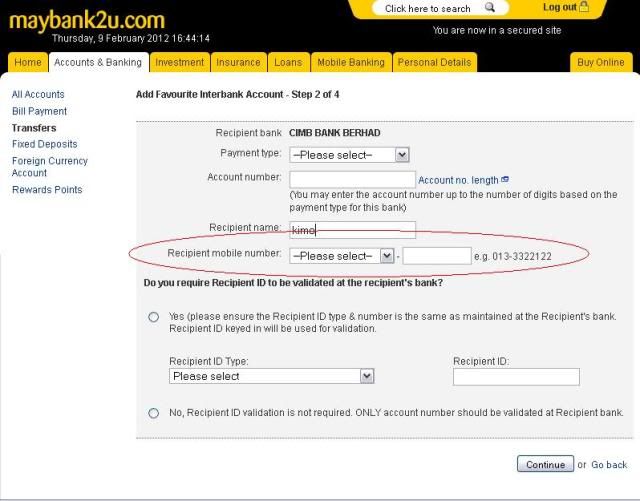Open the Buy Online tab
This screenshot has width=640, height=501.
[x=601, y=62]
